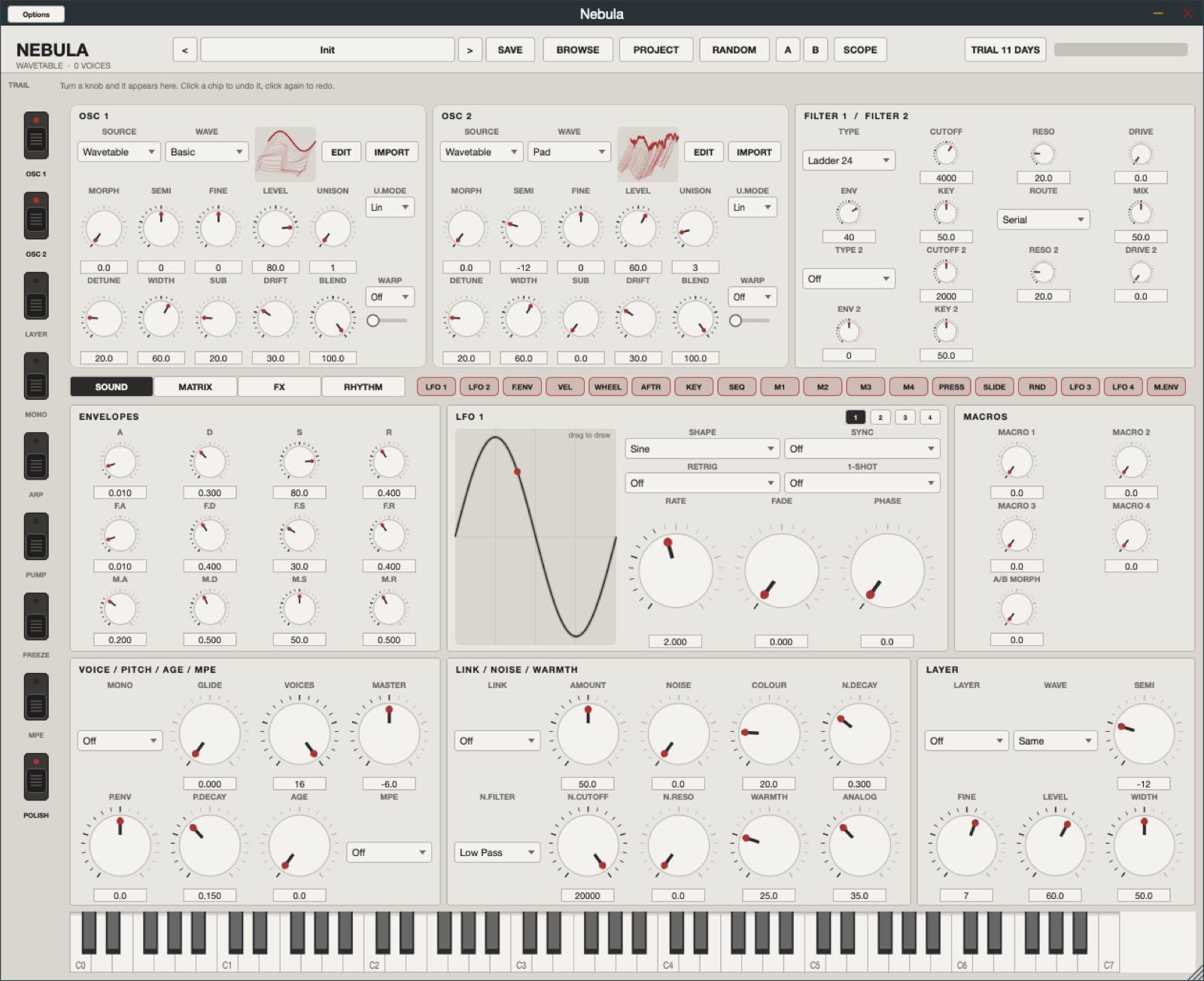Open the filter Route Serial dropdown

pyautogui.click(x=1043, y=220)
